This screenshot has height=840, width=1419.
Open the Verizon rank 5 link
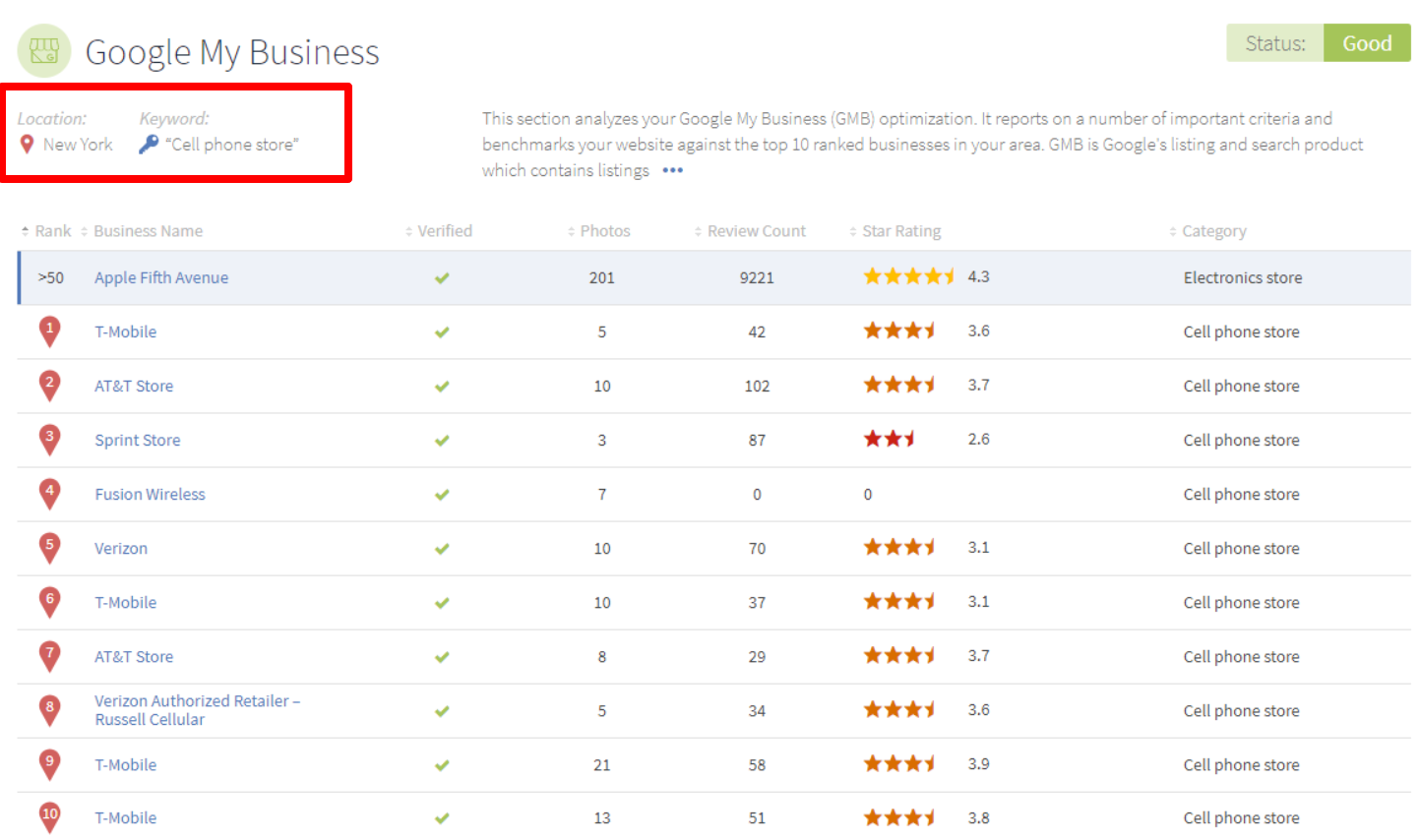(x=121, y=548)
